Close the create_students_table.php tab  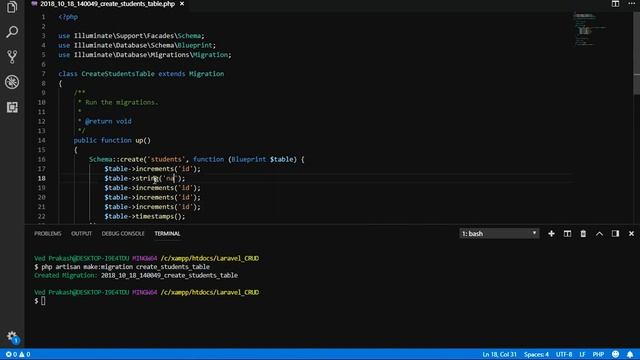tap(182, 4)
